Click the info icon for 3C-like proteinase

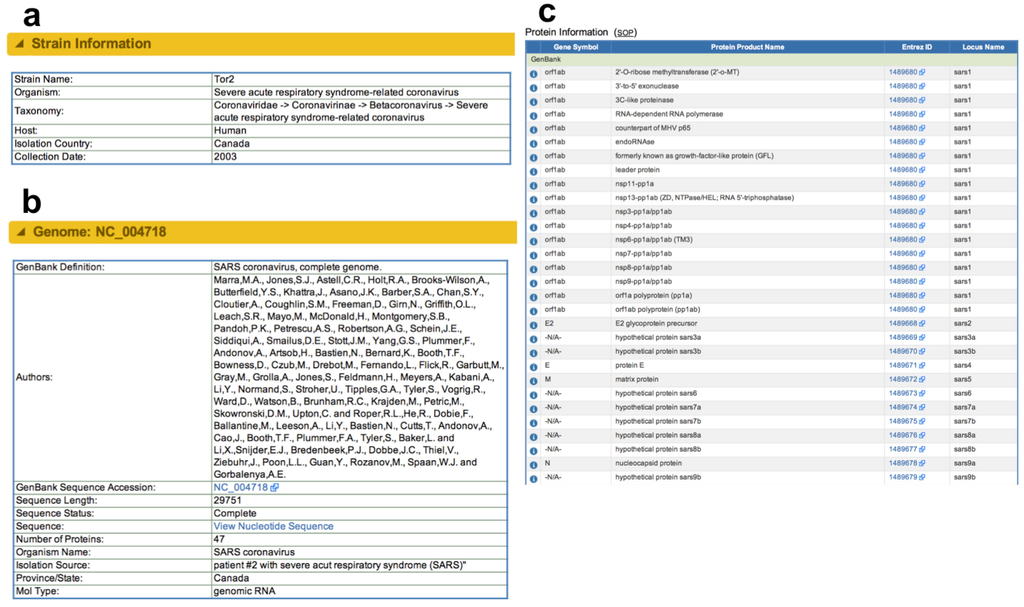(x=535, y=101)
